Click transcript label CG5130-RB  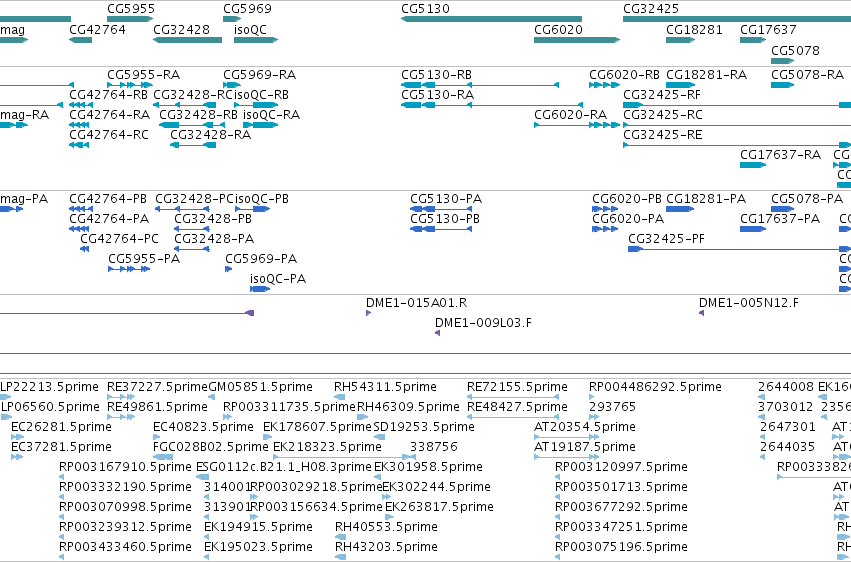pos(436,75)
